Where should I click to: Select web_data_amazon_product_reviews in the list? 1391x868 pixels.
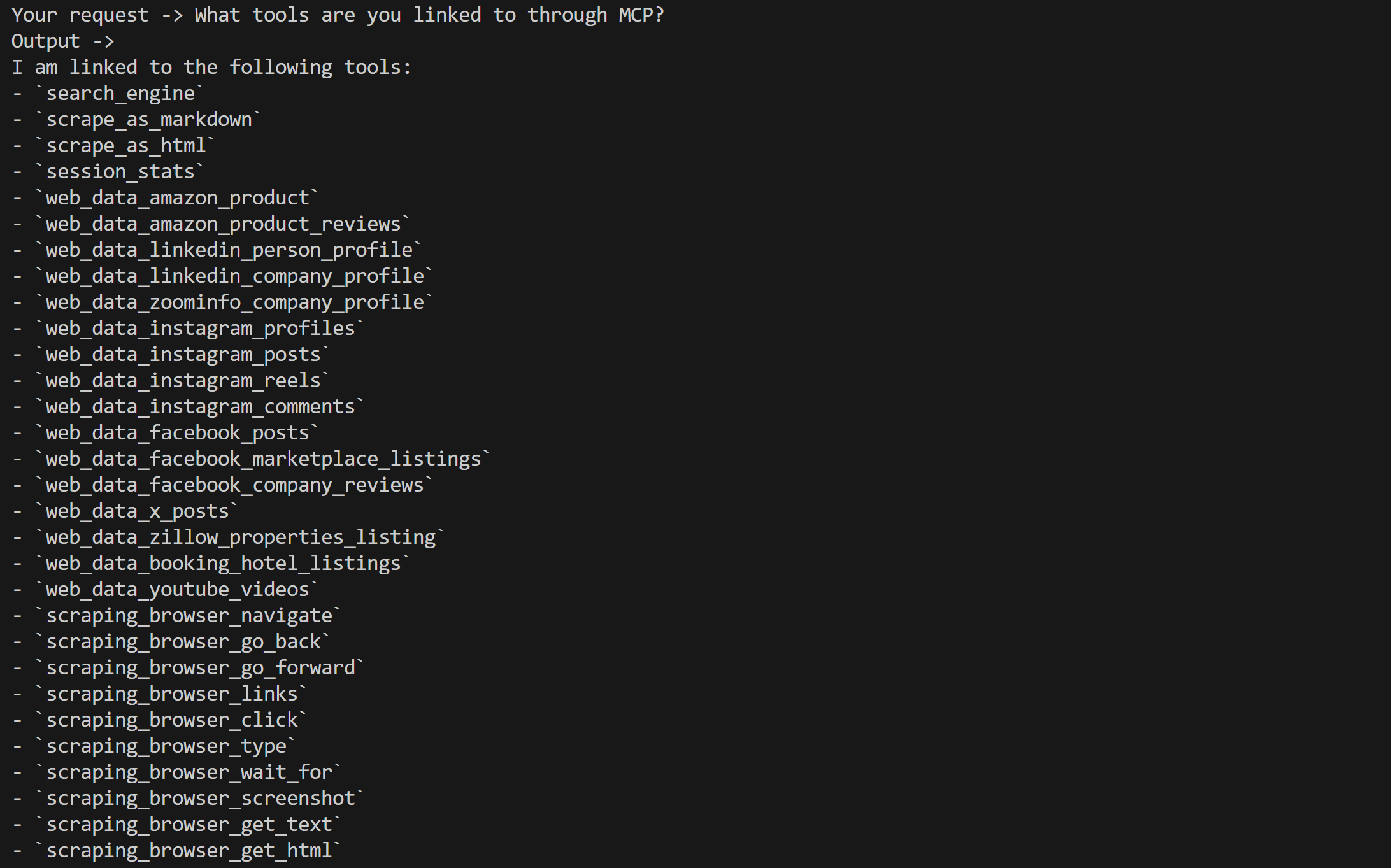pyautogui.click(x=223, y=224)
